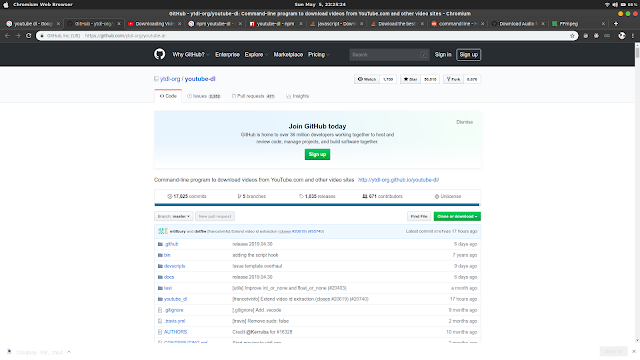This screenshot has height=360, width=640.
Task: Click the browser back arrow
Action: [7, 36]
